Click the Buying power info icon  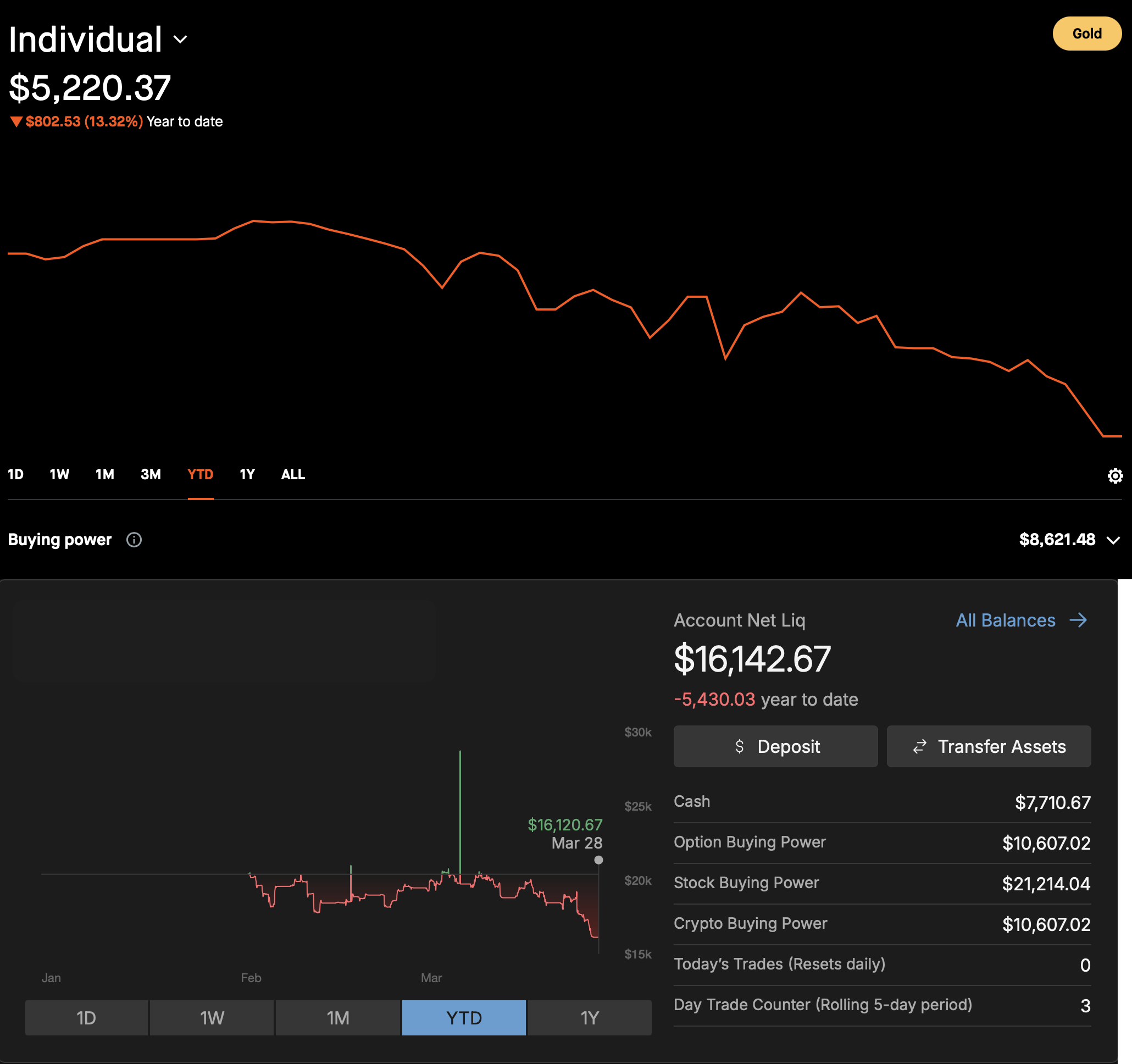point(134,539)
